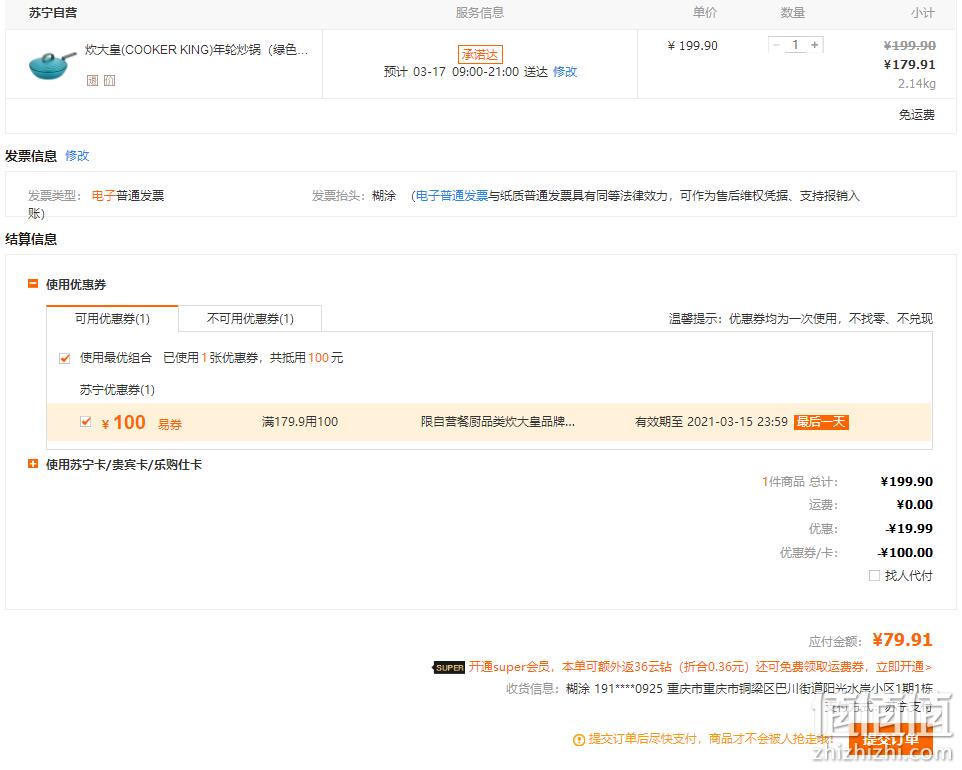Image resolution: width=962 pixels, height=770 pixels.
Task: Uncheck the ¥100 易券 coupon checkbox
Action: point(86,422)
